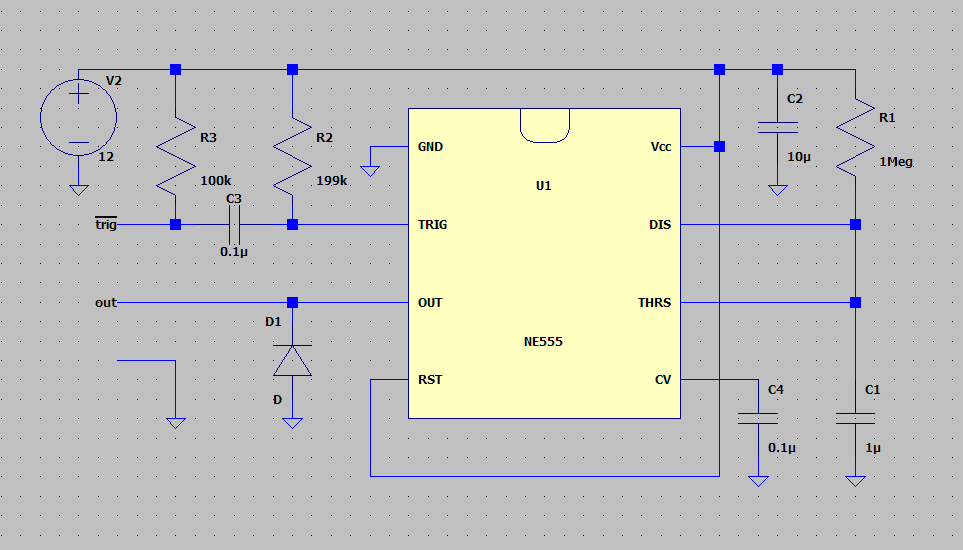Select the C4 capacitor symbol

pyautogui.click(x=758, y=419)
